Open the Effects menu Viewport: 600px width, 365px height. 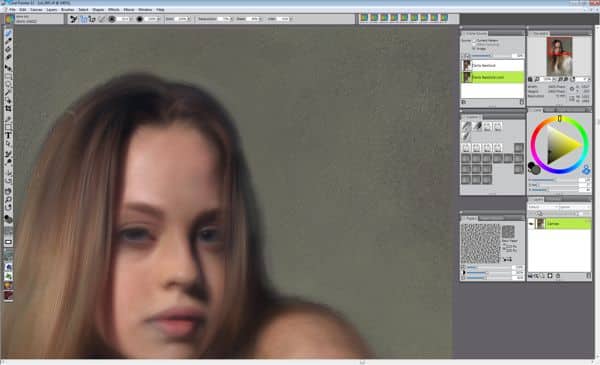click(114, 10)
